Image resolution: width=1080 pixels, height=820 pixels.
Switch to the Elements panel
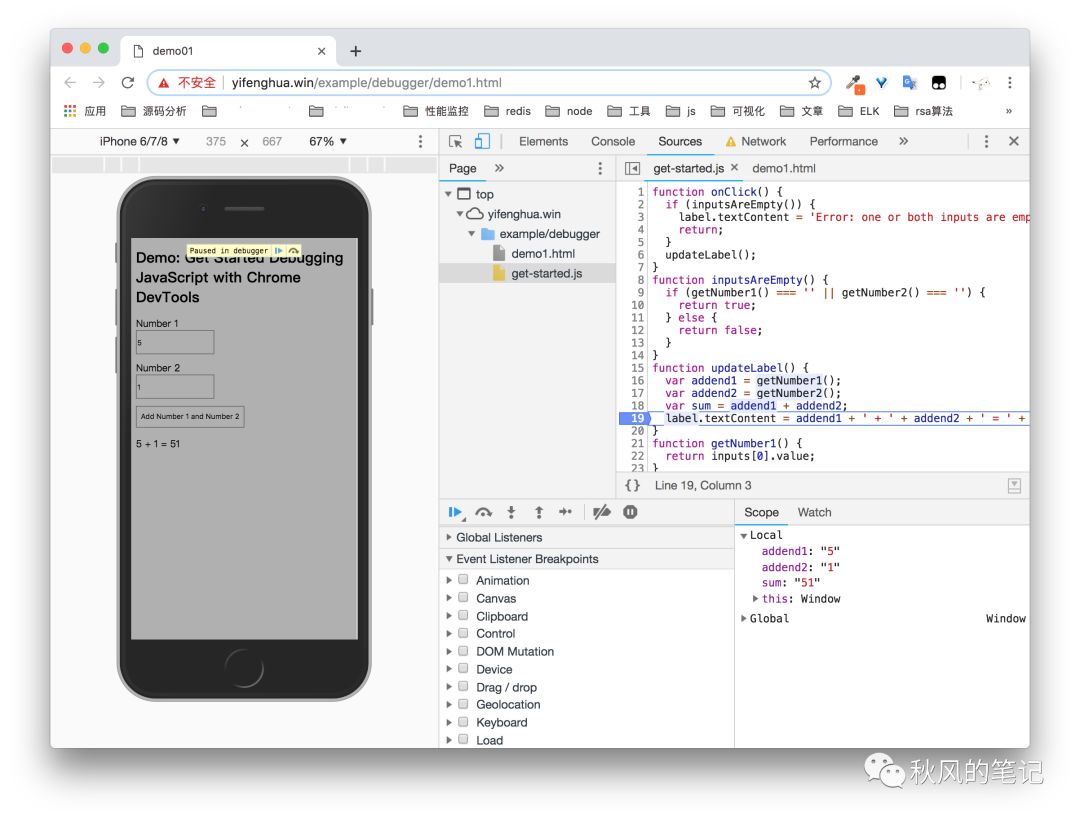coord(543,141)
